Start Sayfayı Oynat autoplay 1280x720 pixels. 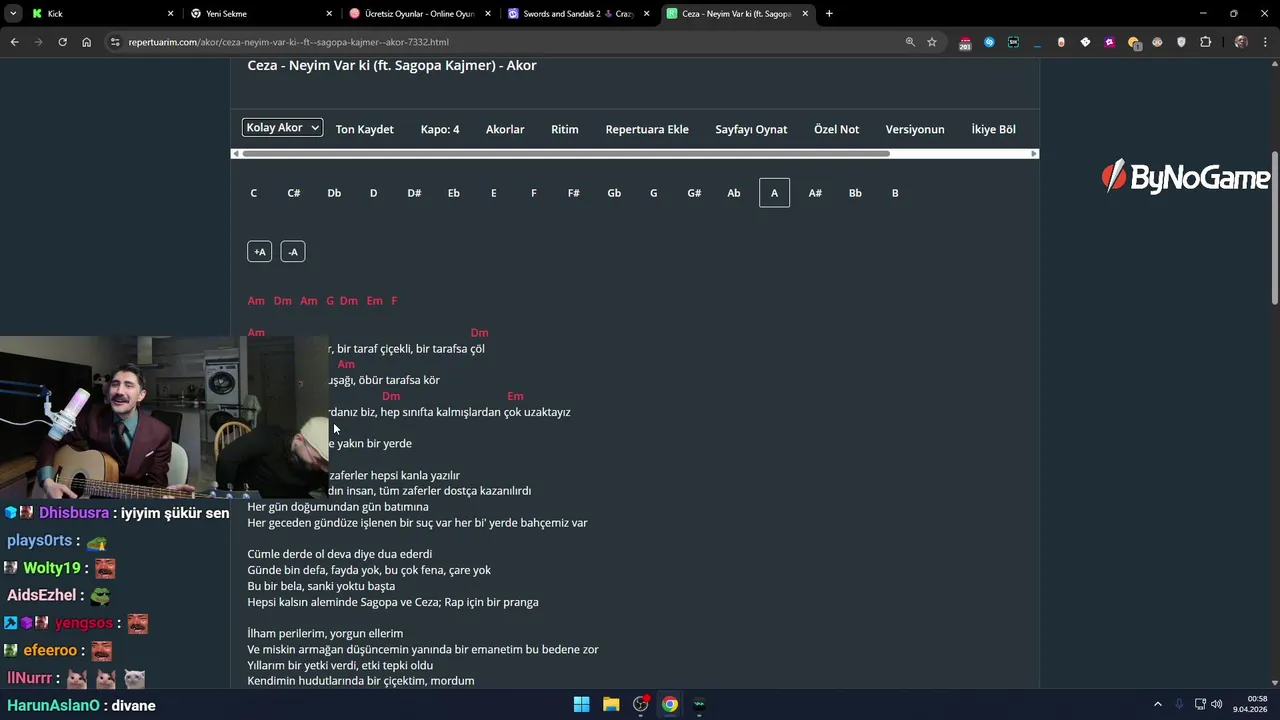tap(751, 129)
